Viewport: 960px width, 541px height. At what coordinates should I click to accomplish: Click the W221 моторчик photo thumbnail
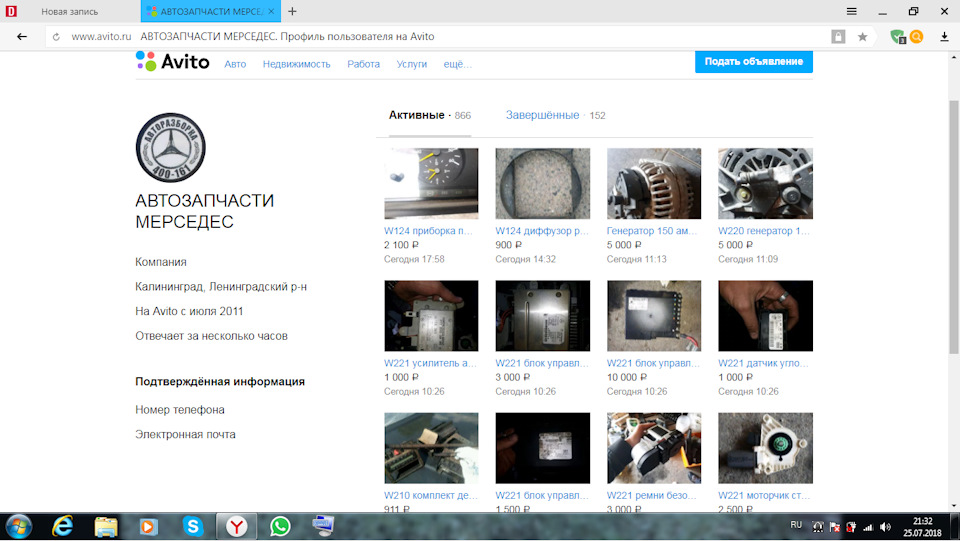coord(765,448)
